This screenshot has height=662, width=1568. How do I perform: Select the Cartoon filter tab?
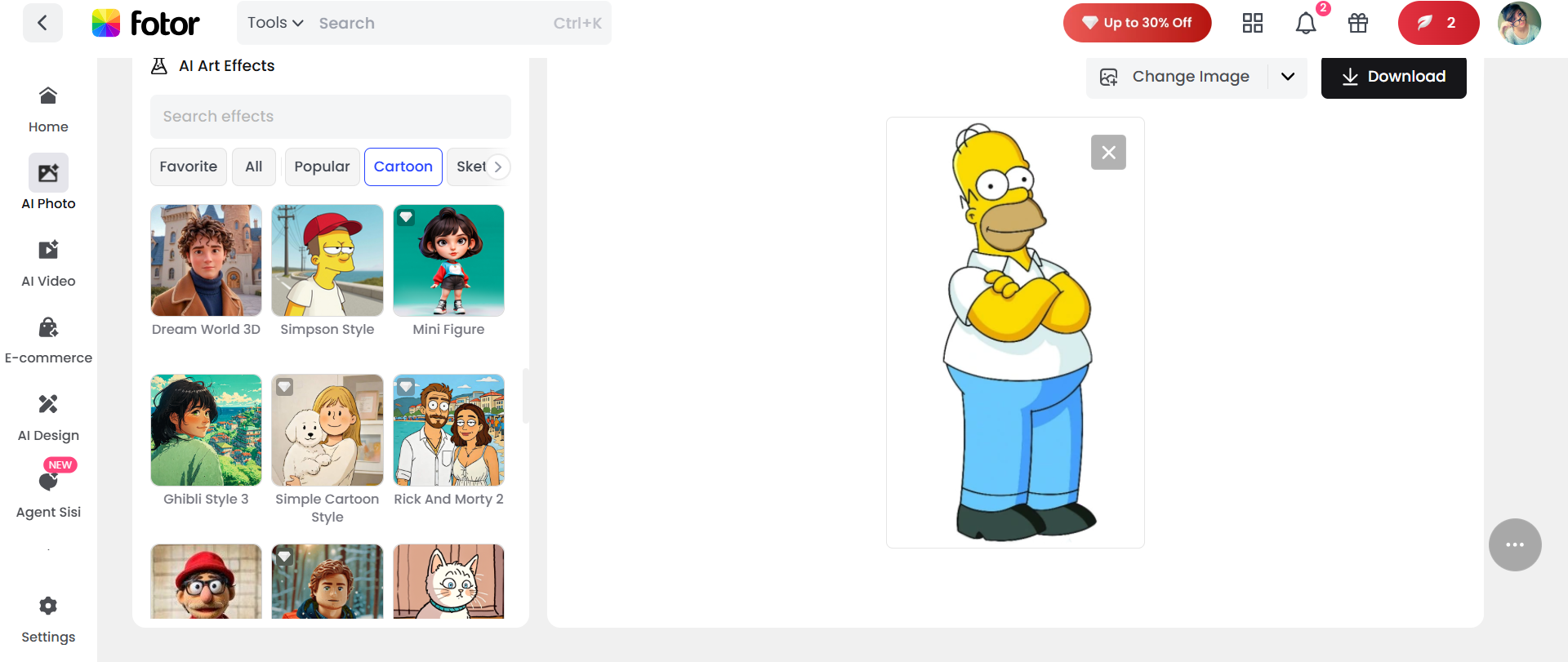pyautogui.click(x=403, y=167)
